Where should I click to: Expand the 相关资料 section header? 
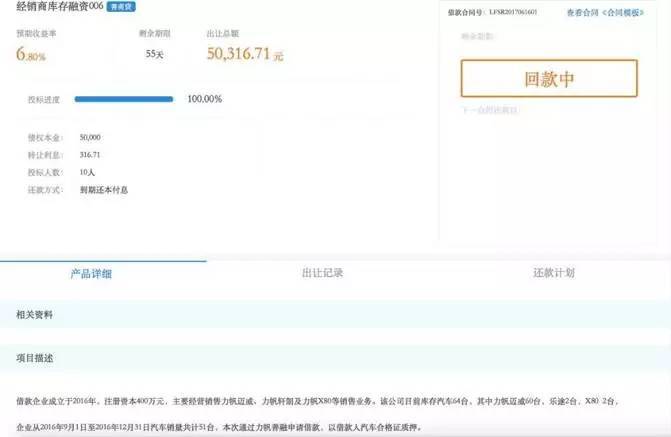pos(336,315)
